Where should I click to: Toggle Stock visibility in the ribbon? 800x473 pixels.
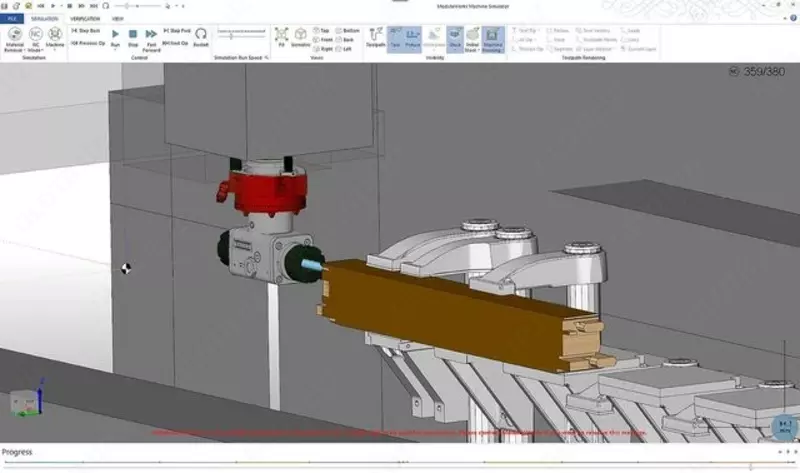pos(455,39)
